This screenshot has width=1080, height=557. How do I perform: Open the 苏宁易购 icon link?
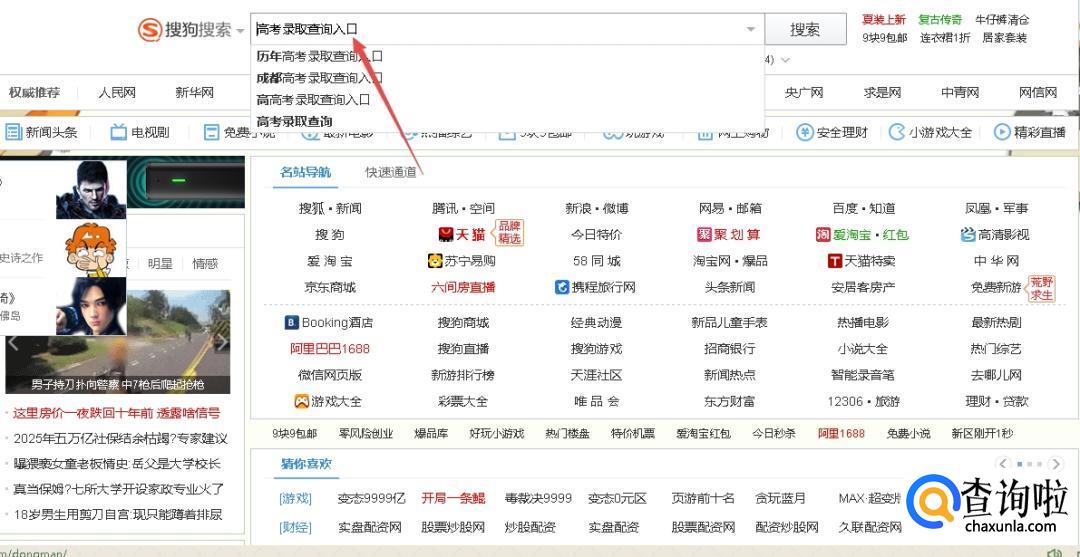(x=435, y=261)
